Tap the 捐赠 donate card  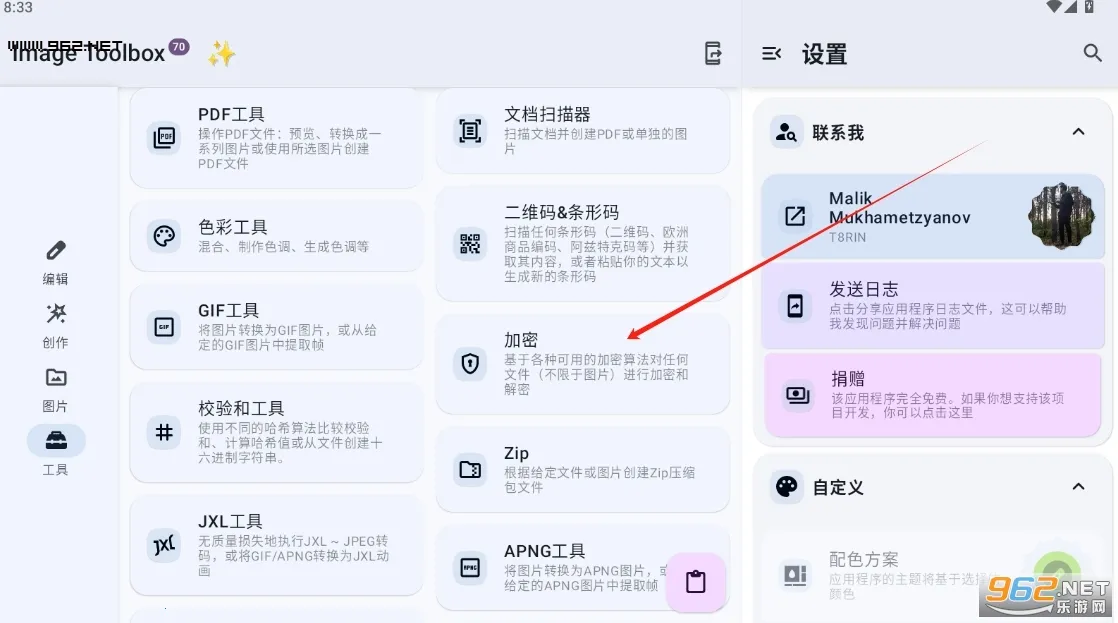click(936, 394)
